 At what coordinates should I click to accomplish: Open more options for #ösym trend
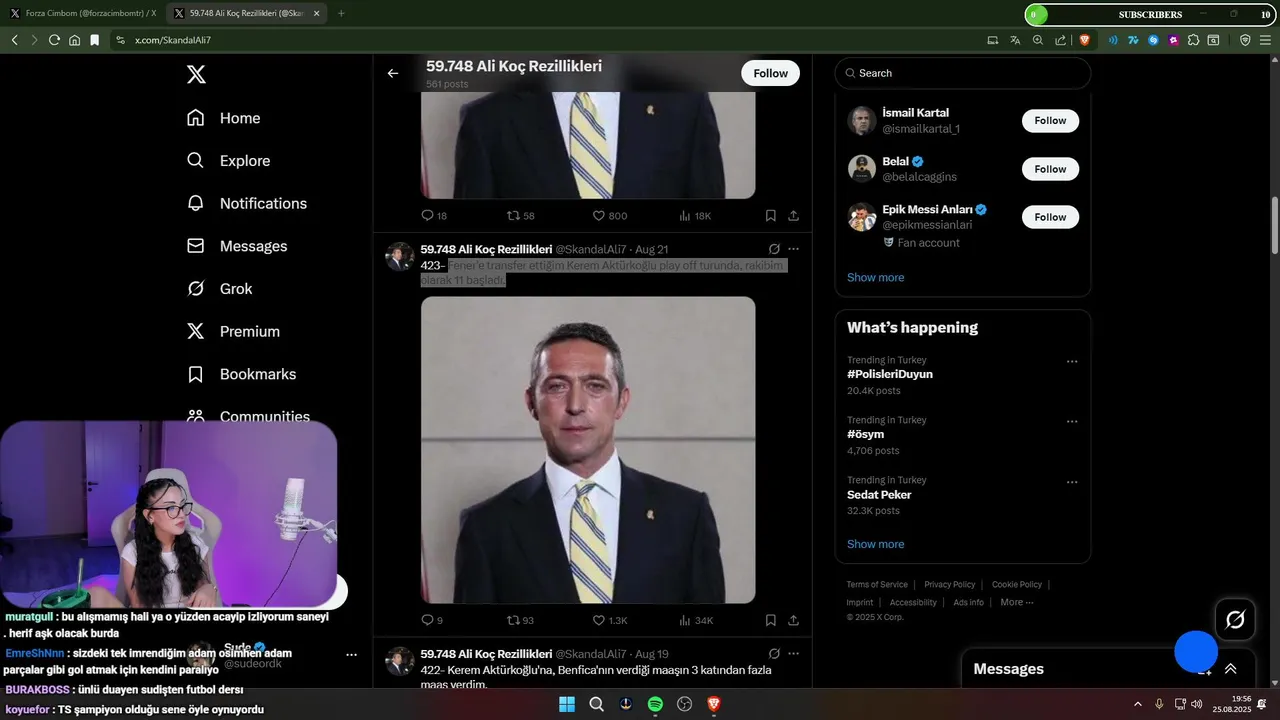(x=1072, y=422)
